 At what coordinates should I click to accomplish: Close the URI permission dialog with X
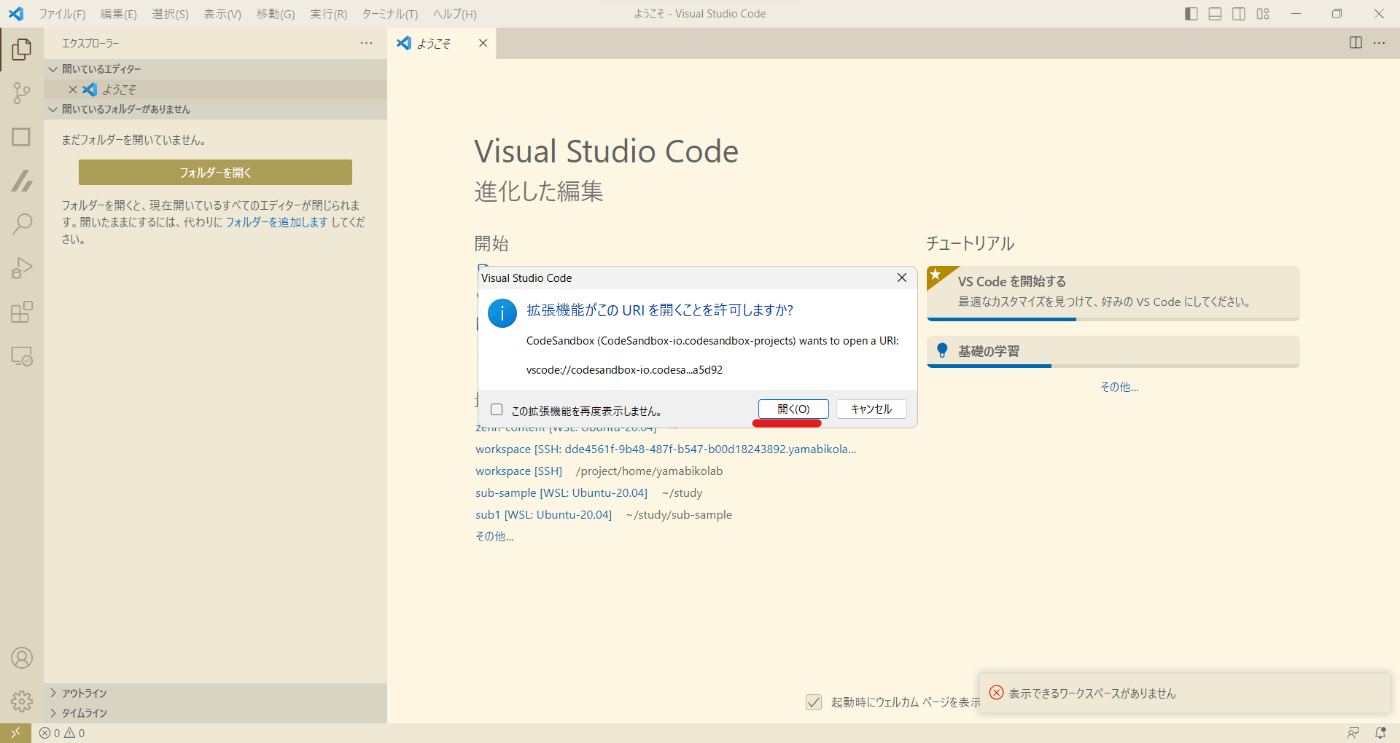[x=901, y=277]
